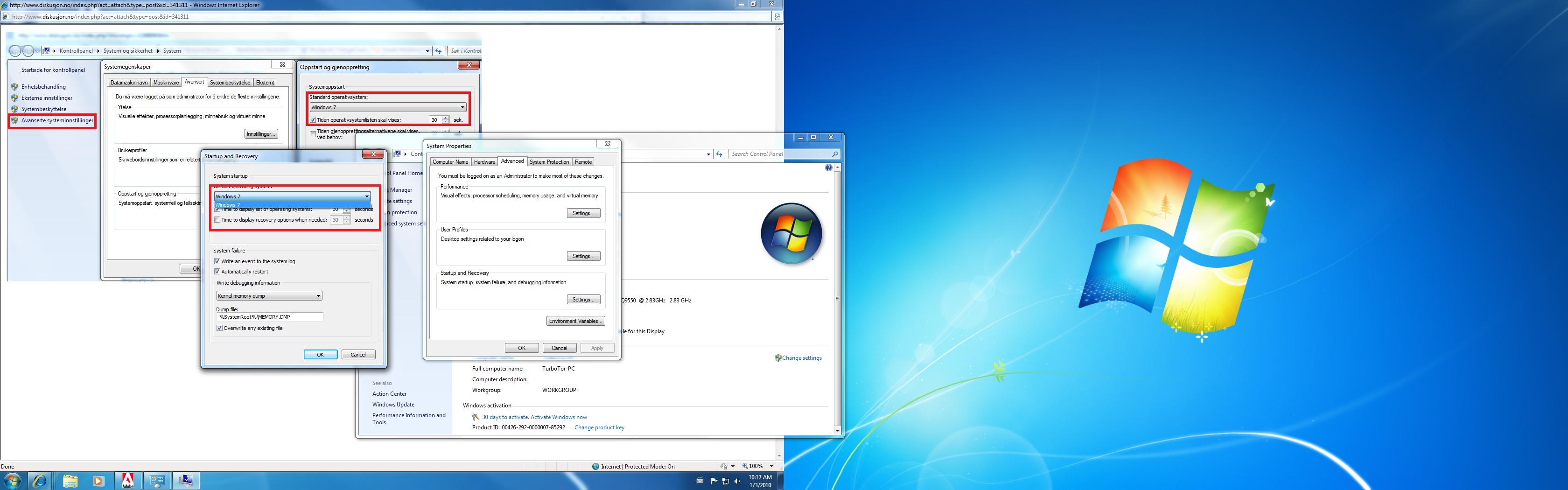Click OK in Startup and Recovery dialog
1568x490 pixels.
pos(320,354)
